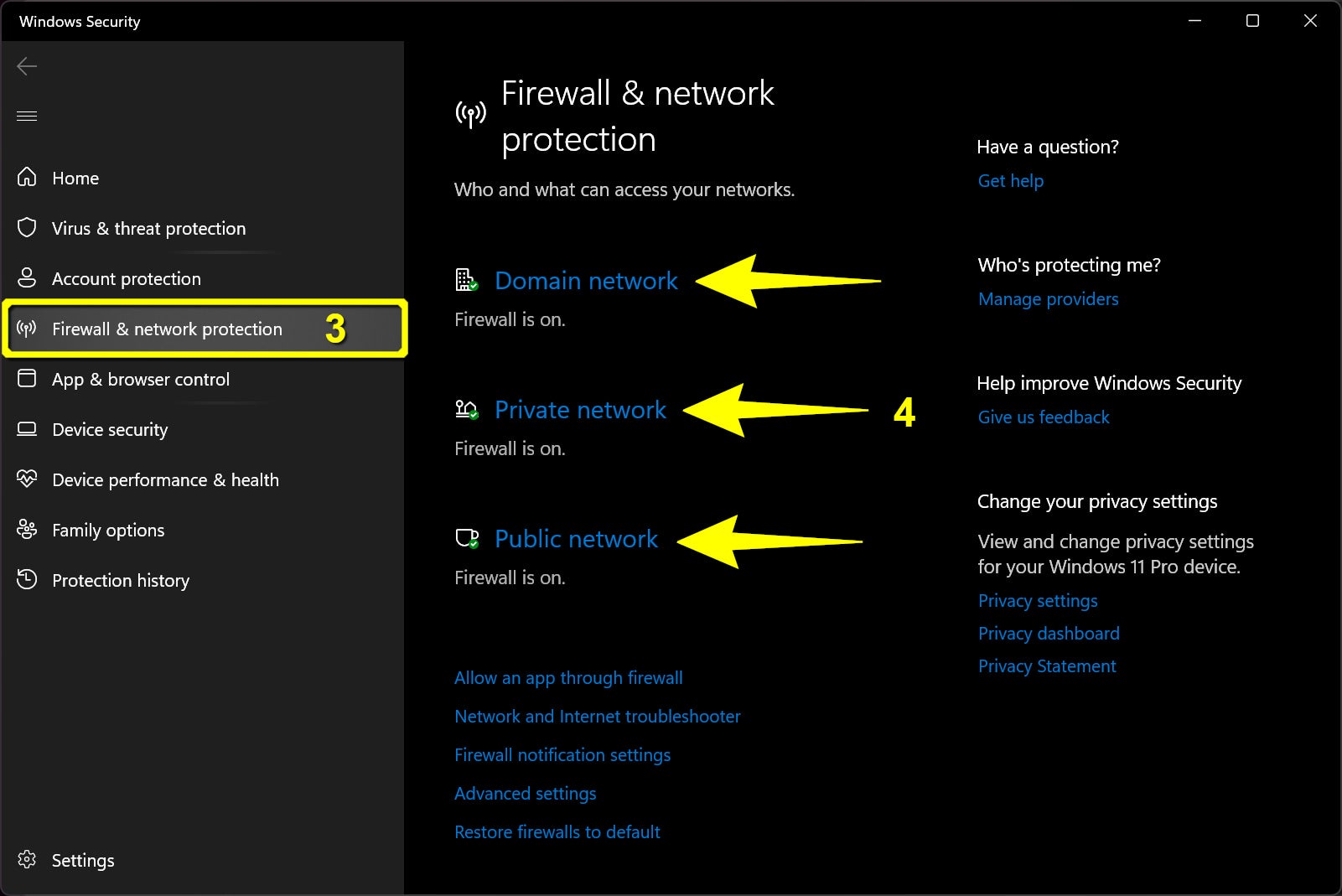
Task: Open Device security section
Action: (110, 429)
